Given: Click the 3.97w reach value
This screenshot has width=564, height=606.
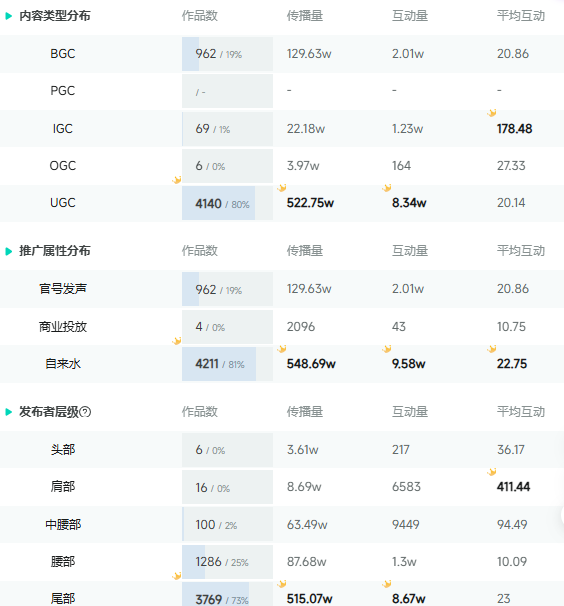Looking at the screenshot, I should (x=303, y=166).
